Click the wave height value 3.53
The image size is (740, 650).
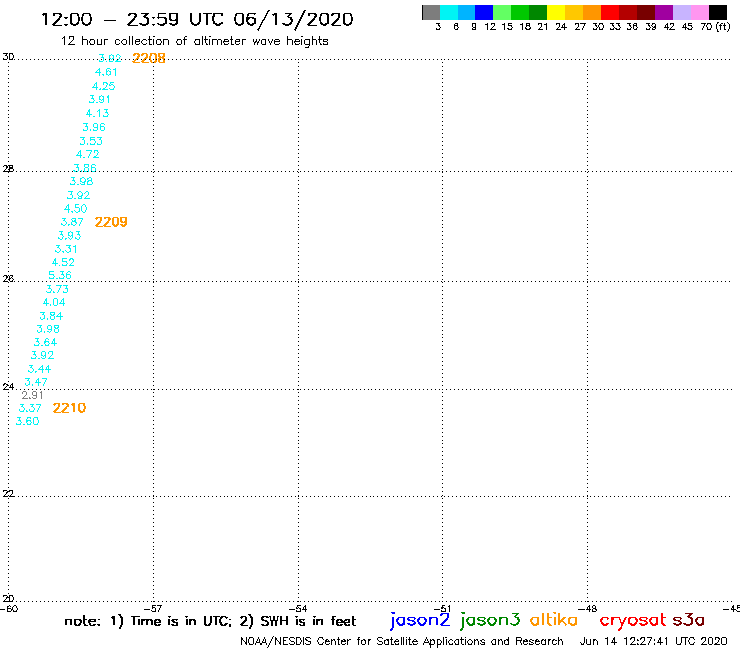(91, 141)
